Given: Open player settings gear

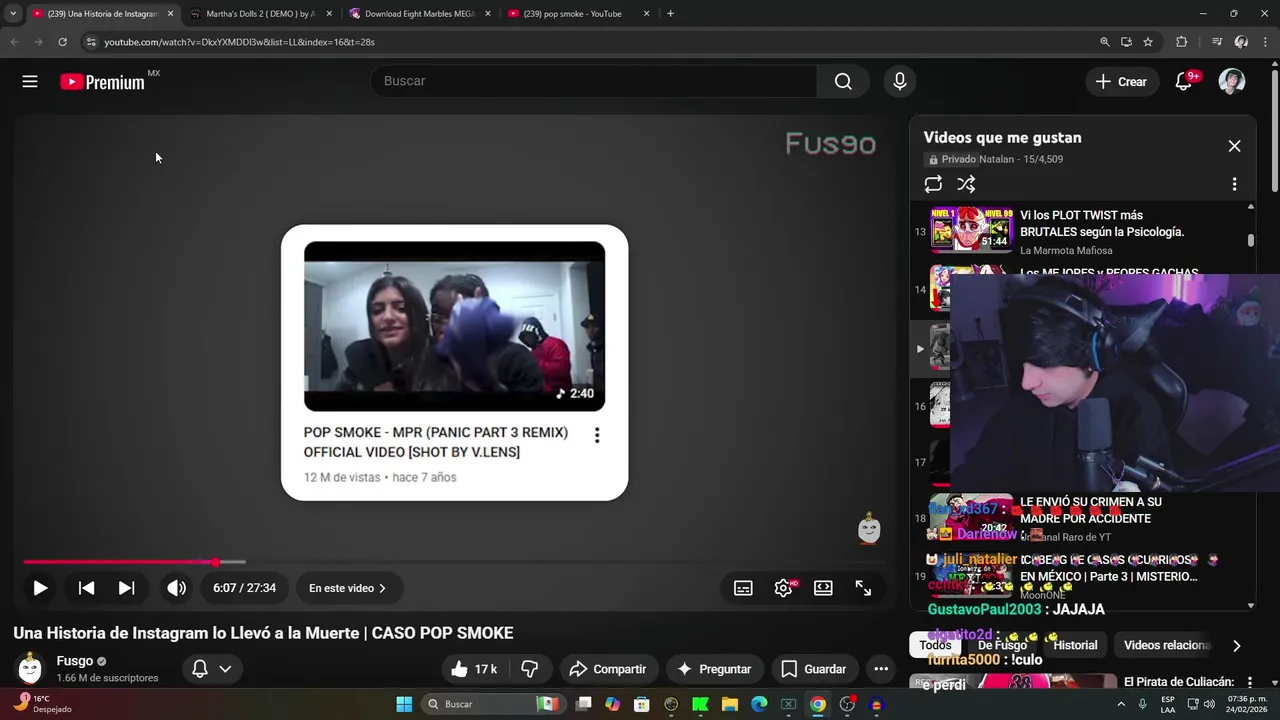Looking at the screenshot, I should click(784, 588).
